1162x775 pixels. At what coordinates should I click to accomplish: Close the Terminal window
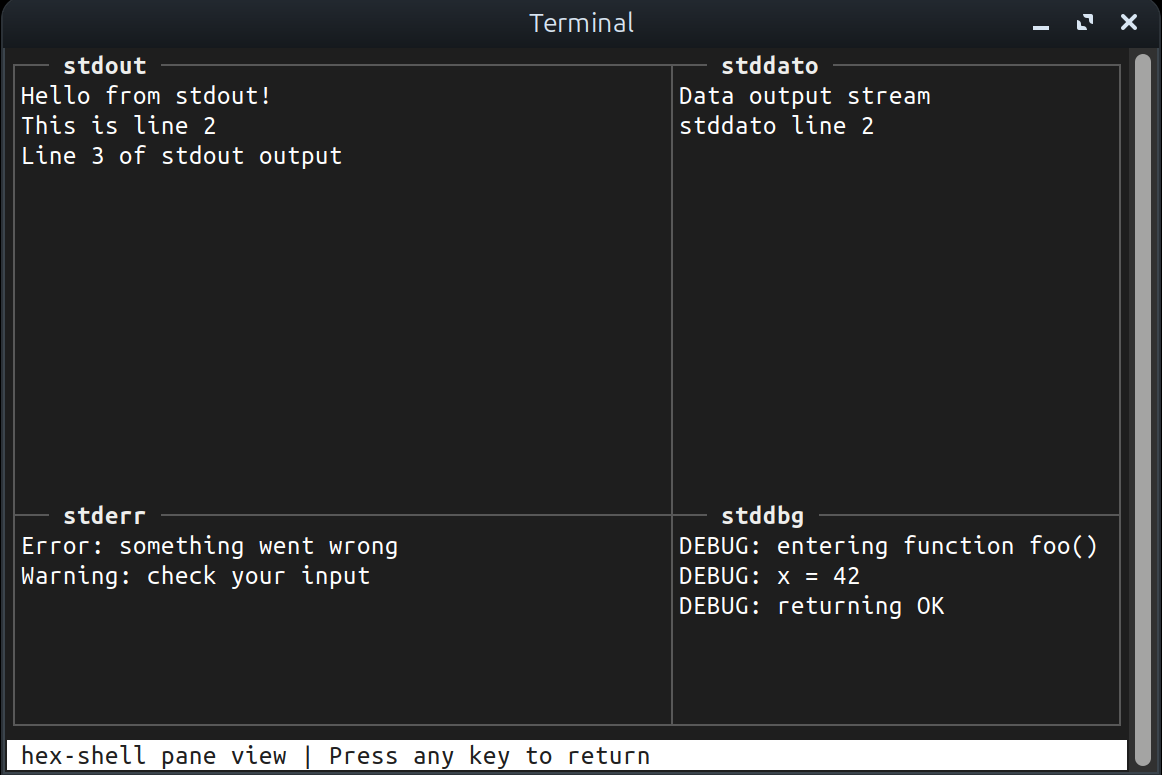1129,22
